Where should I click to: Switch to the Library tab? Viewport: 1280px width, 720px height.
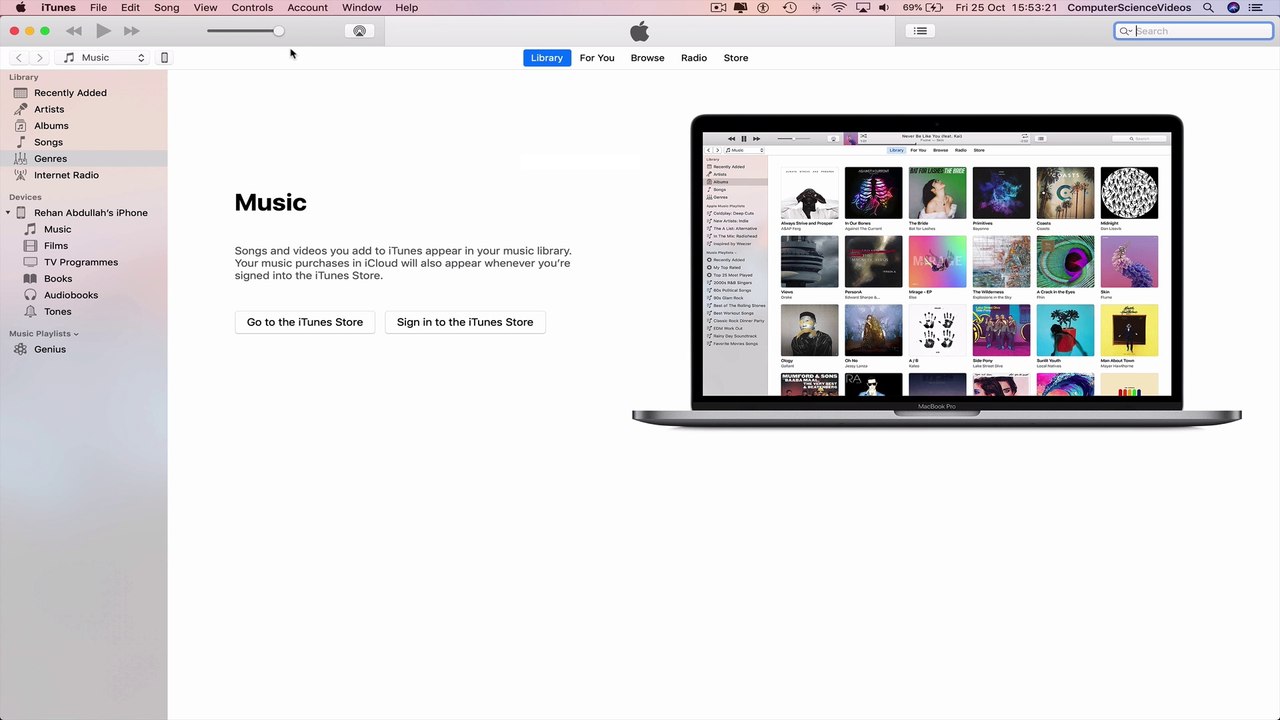click(547, 58)
